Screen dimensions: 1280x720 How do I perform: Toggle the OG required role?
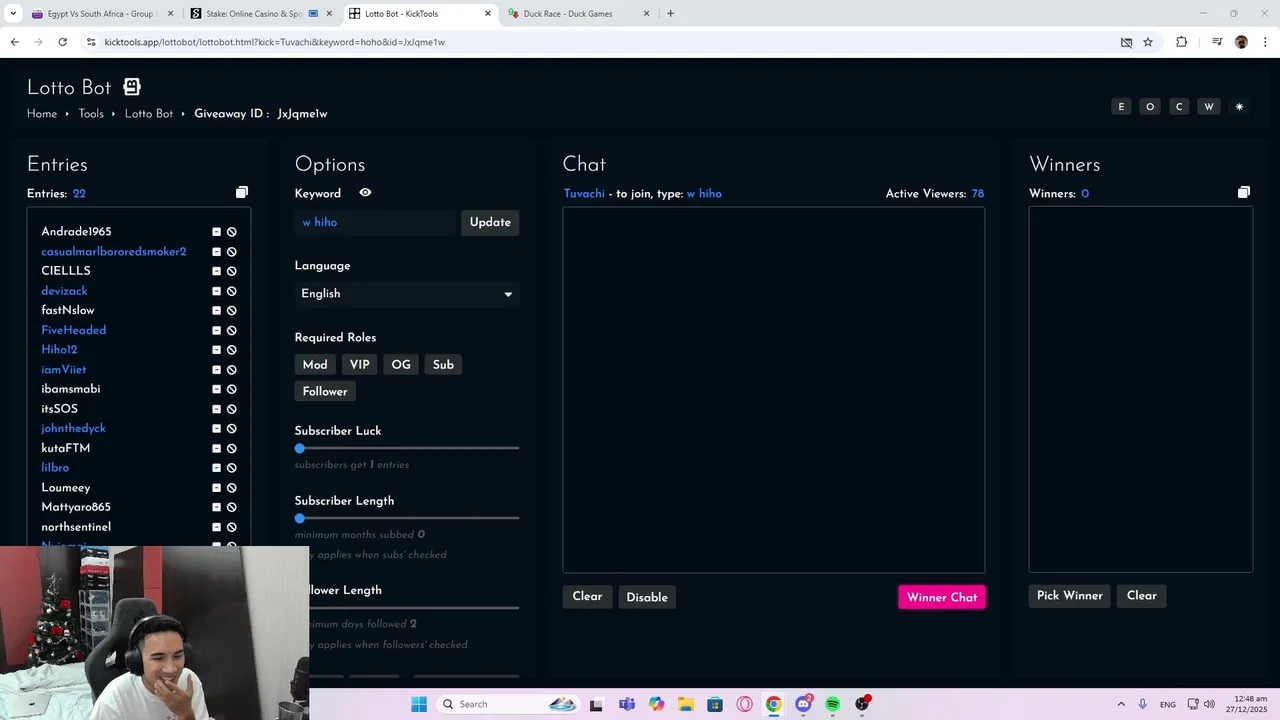click(x=401, y=365)
